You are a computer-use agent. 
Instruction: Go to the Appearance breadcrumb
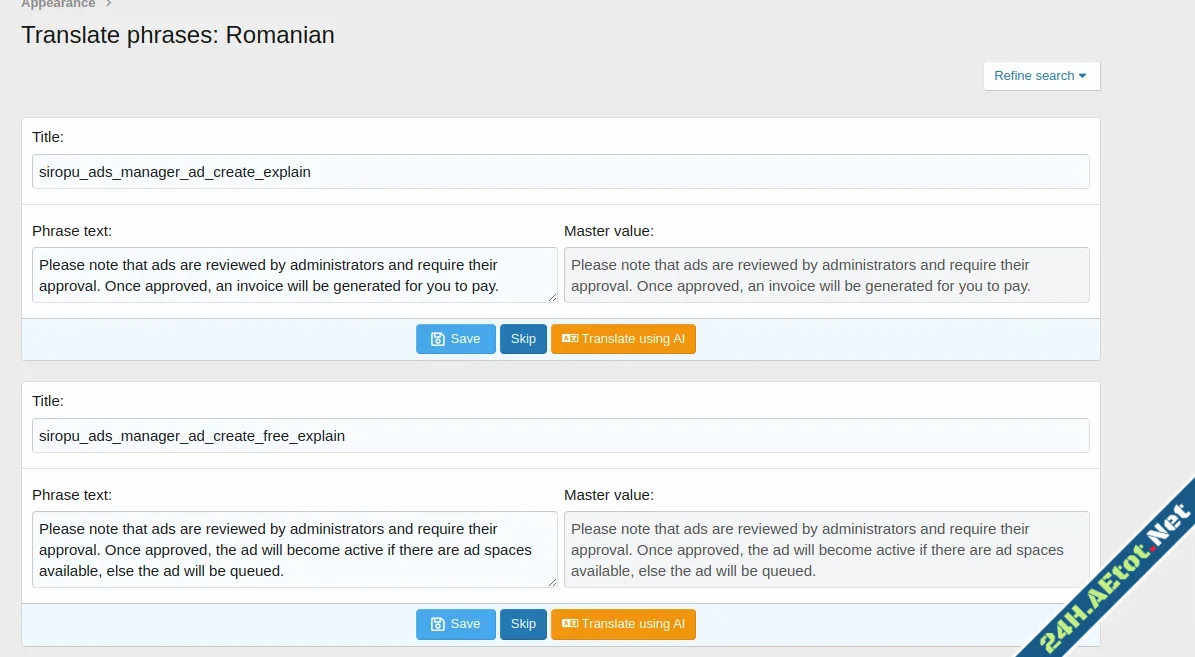(x=58, y=4)
